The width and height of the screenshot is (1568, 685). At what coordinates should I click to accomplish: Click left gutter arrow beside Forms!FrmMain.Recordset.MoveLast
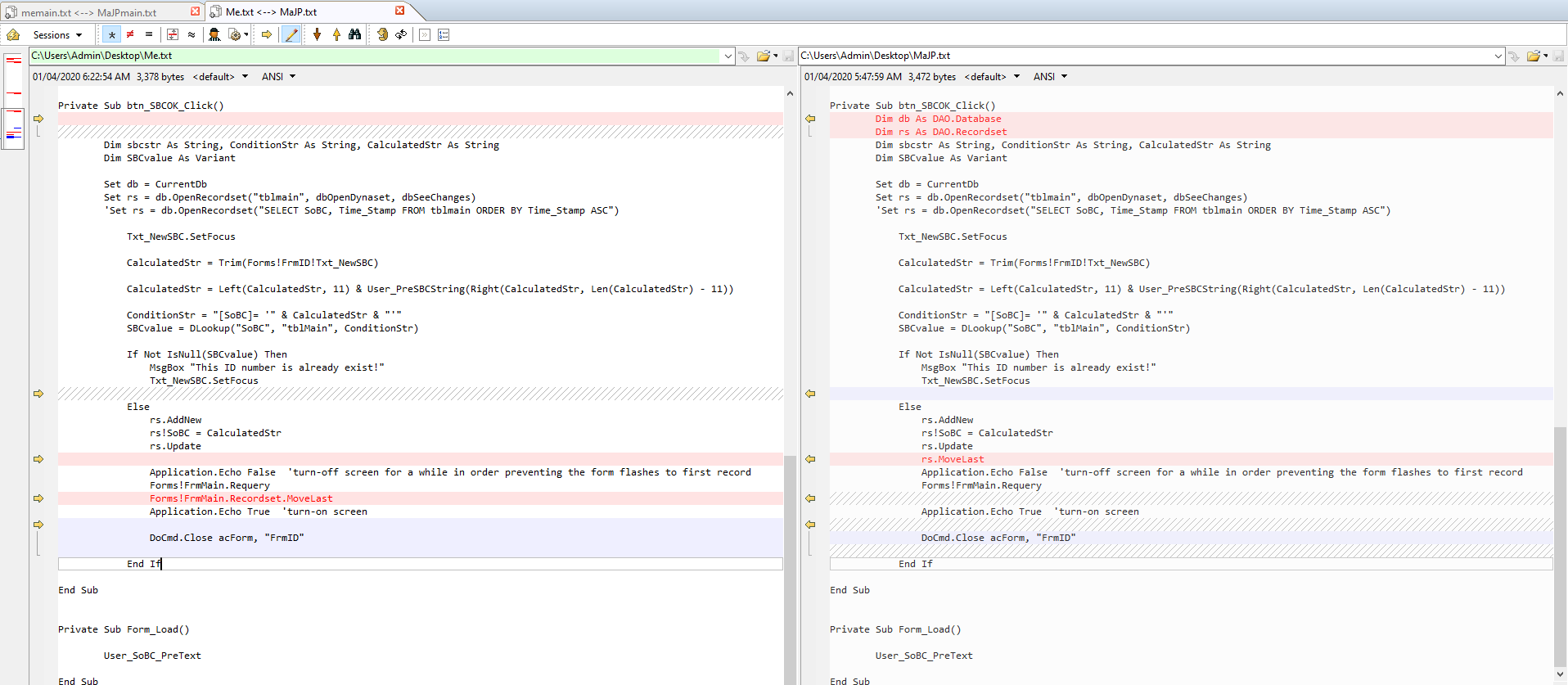(38, 498)
